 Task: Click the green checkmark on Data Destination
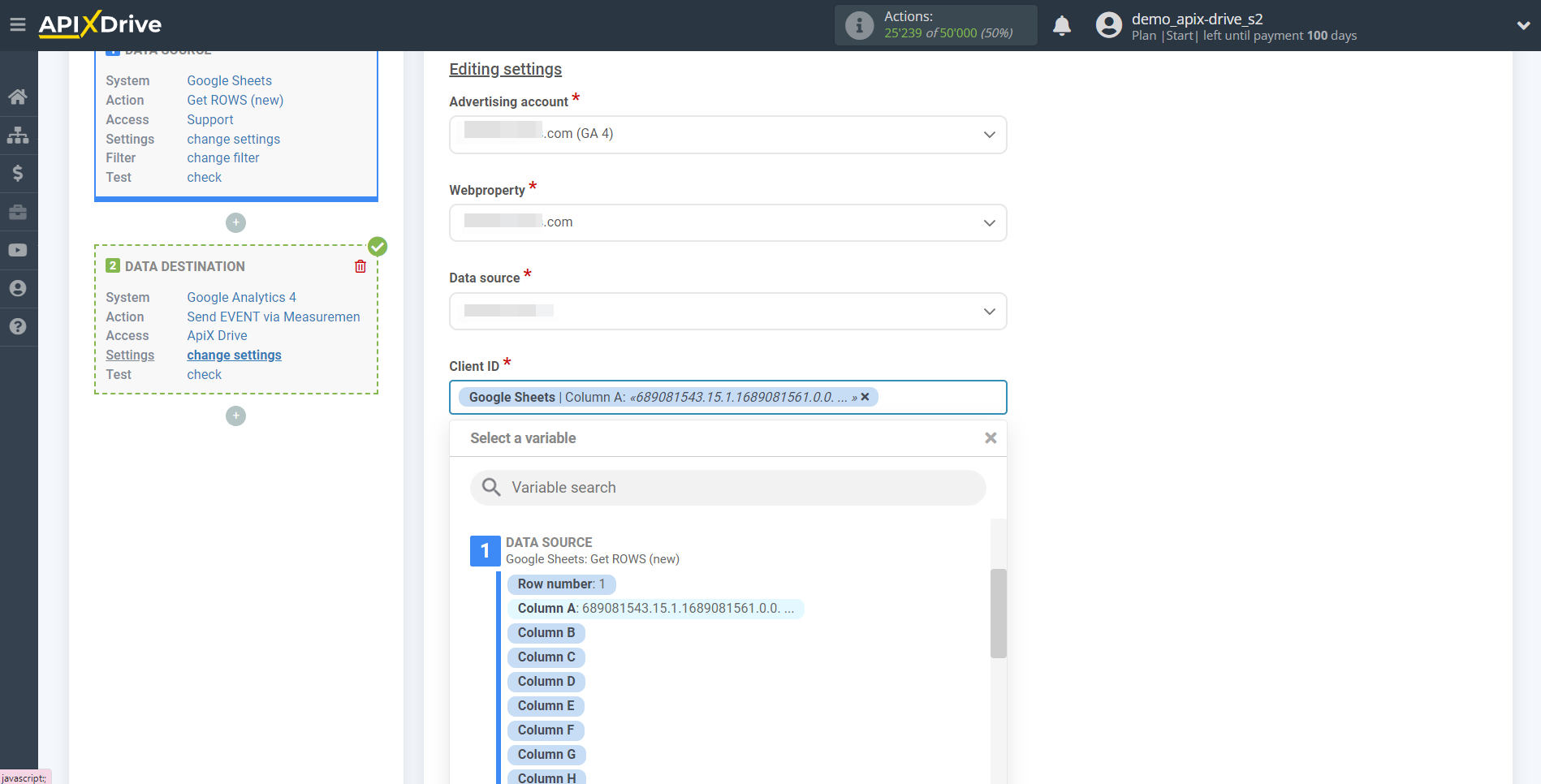377,245
